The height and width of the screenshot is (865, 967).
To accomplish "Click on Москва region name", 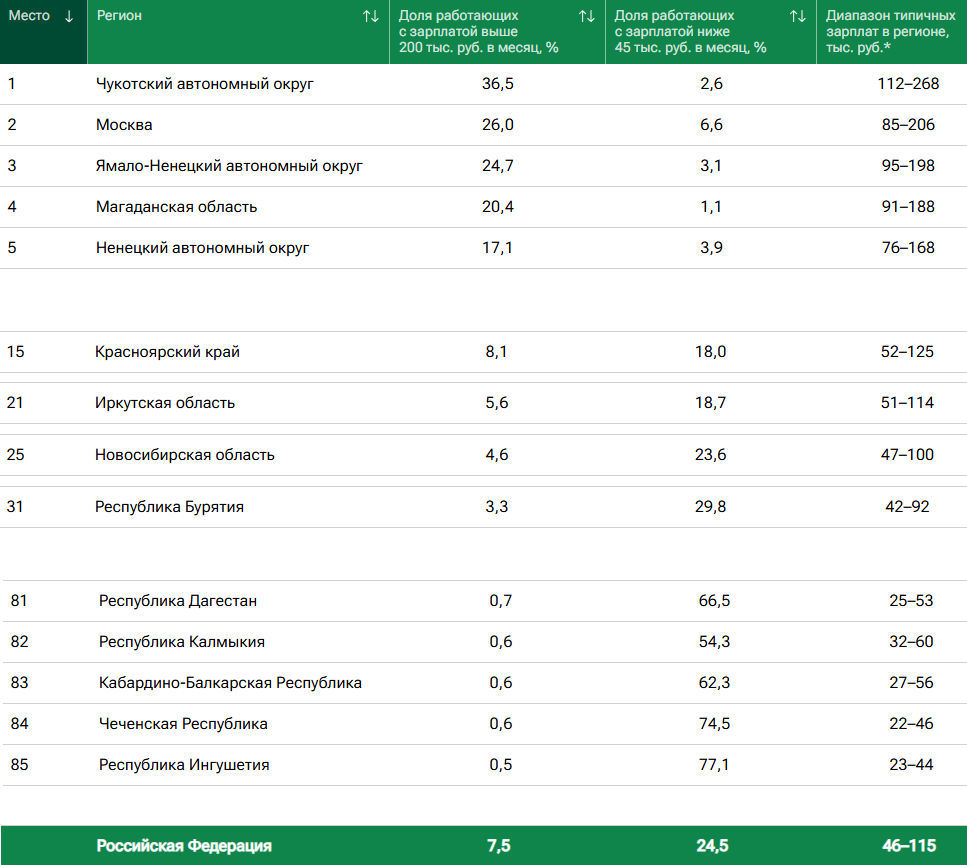I will [x=124, y=125].
